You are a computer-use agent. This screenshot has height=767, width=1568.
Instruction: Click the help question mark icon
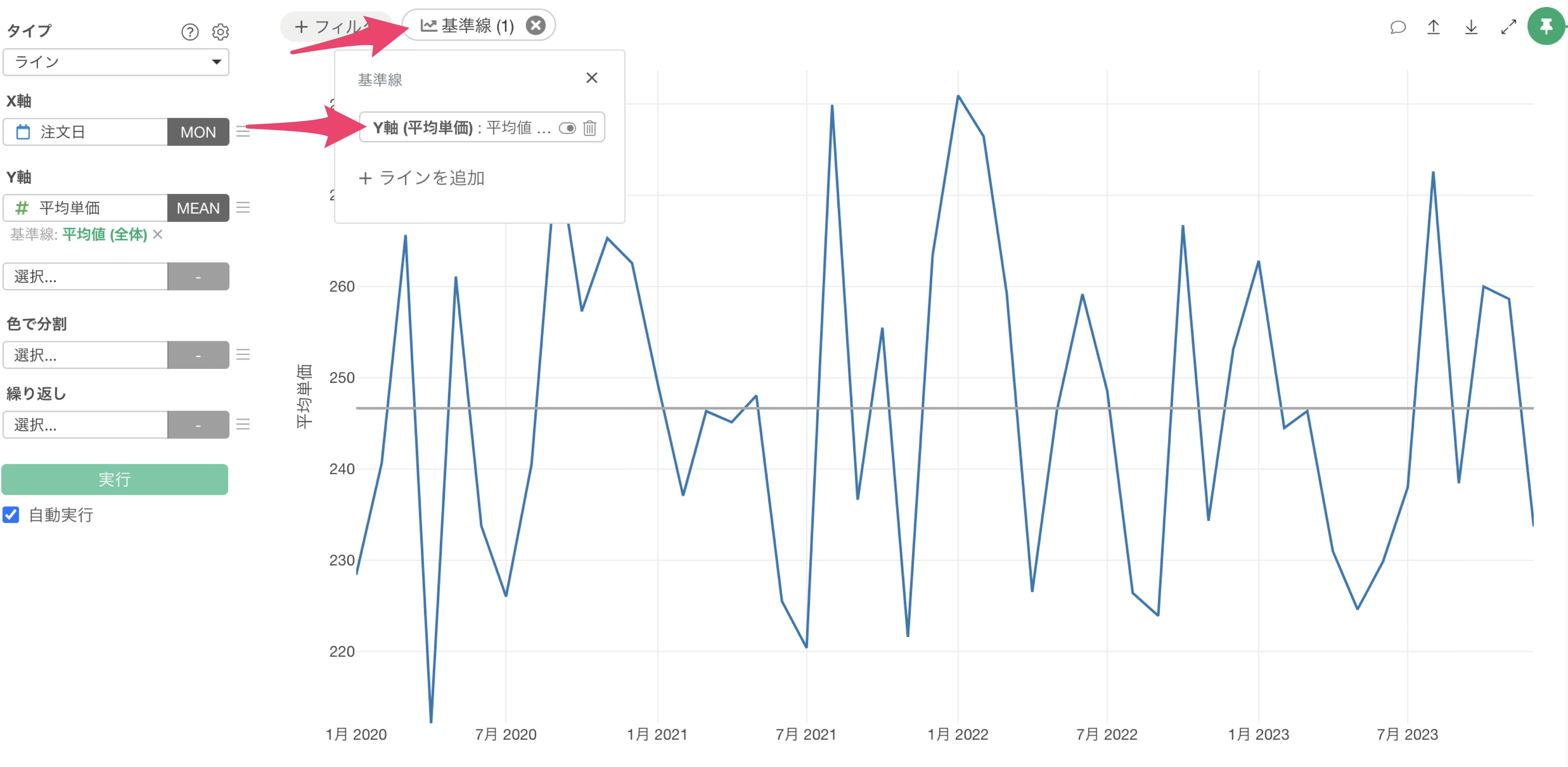click(190, 32)
